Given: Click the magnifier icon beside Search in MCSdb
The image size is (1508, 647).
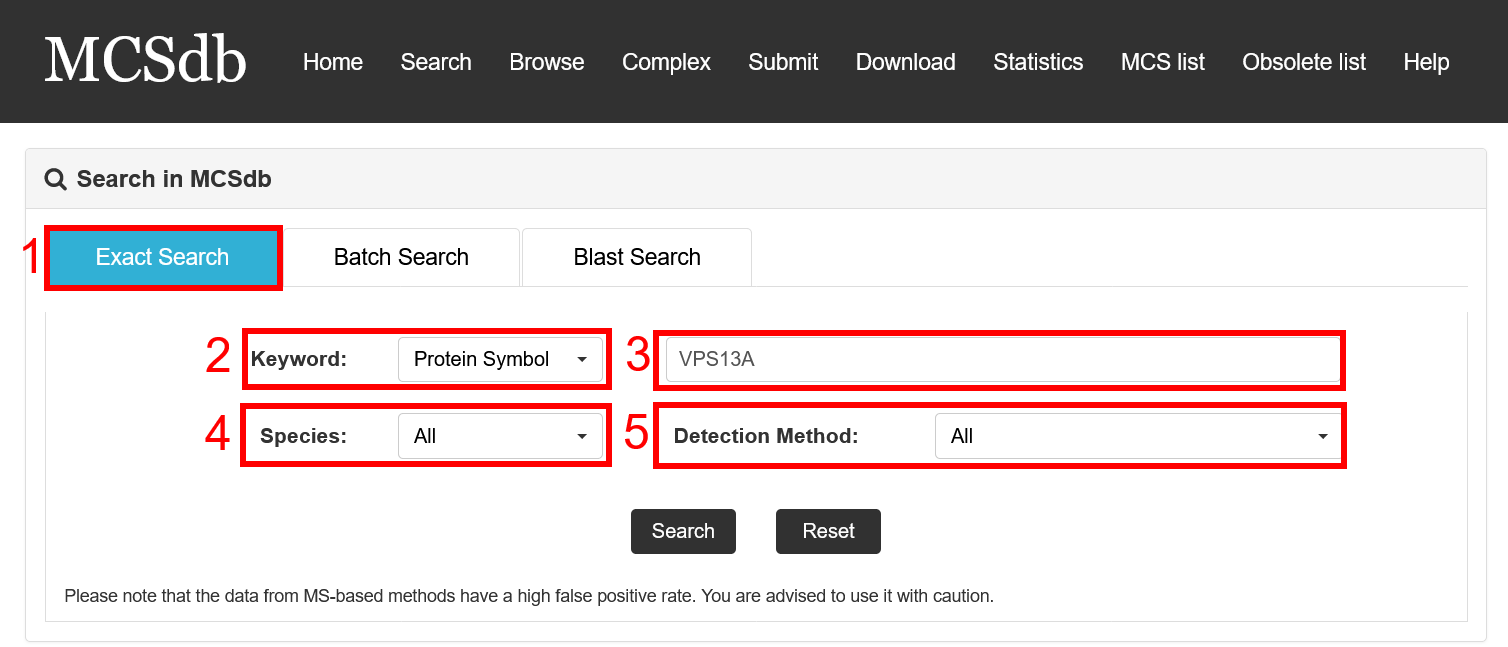Looking at the screenshot, I should (56, 180).
